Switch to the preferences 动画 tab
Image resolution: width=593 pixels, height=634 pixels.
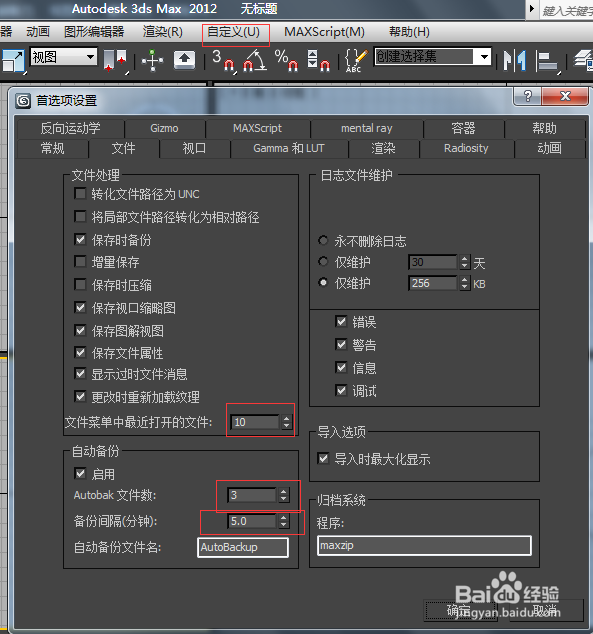point(549,148)
